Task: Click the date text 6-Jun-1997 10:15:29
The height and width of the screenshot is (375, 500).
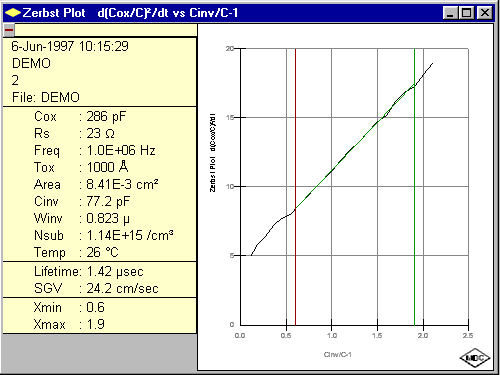Action: (70, 46)
